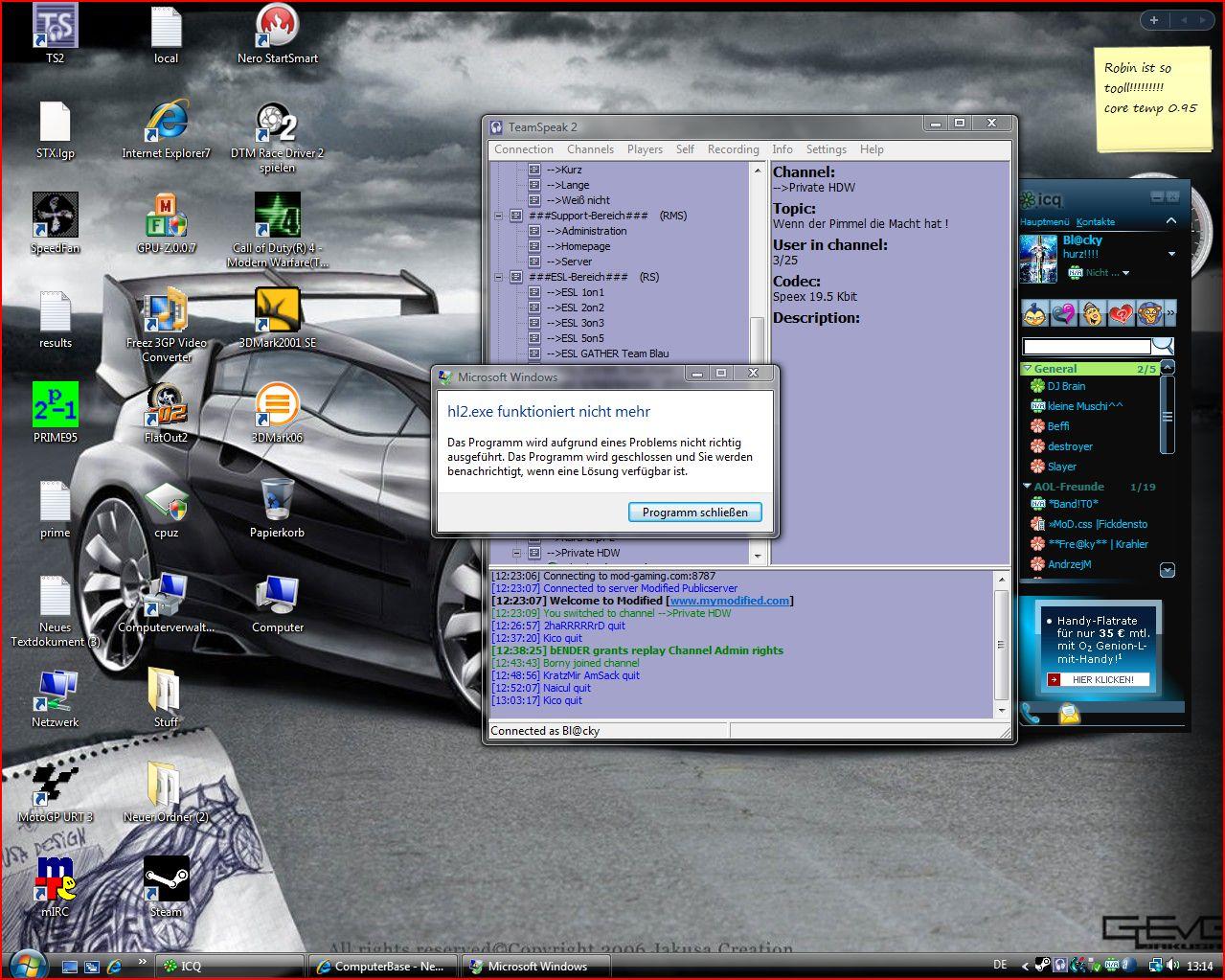
Task: Open TeamSpeak Self menu
Action: point(685,149)
